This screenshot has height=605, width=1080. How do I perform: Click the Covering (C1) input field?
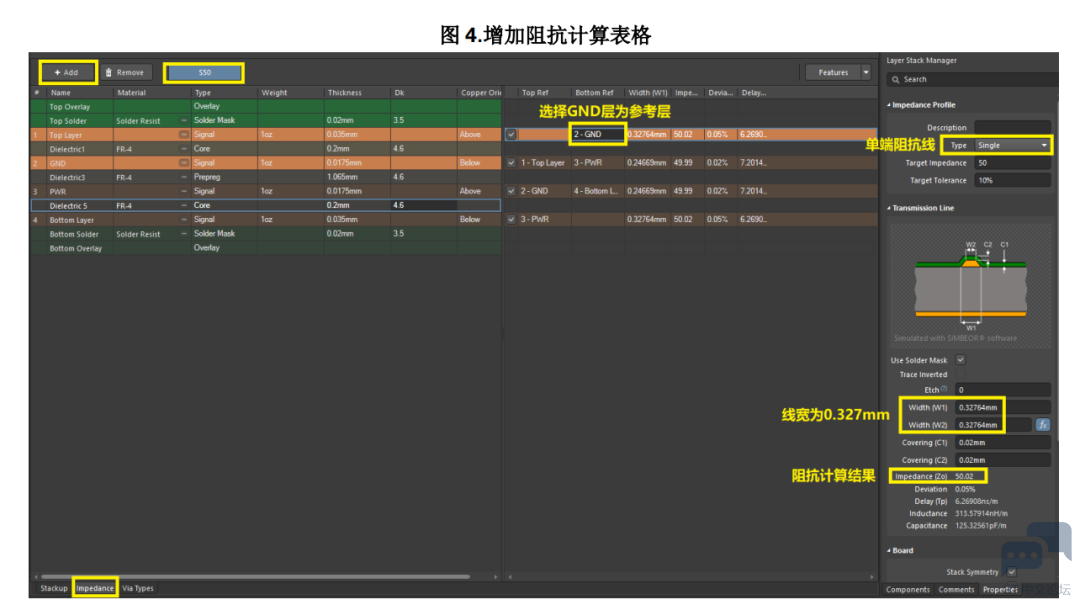(1003, 442)
